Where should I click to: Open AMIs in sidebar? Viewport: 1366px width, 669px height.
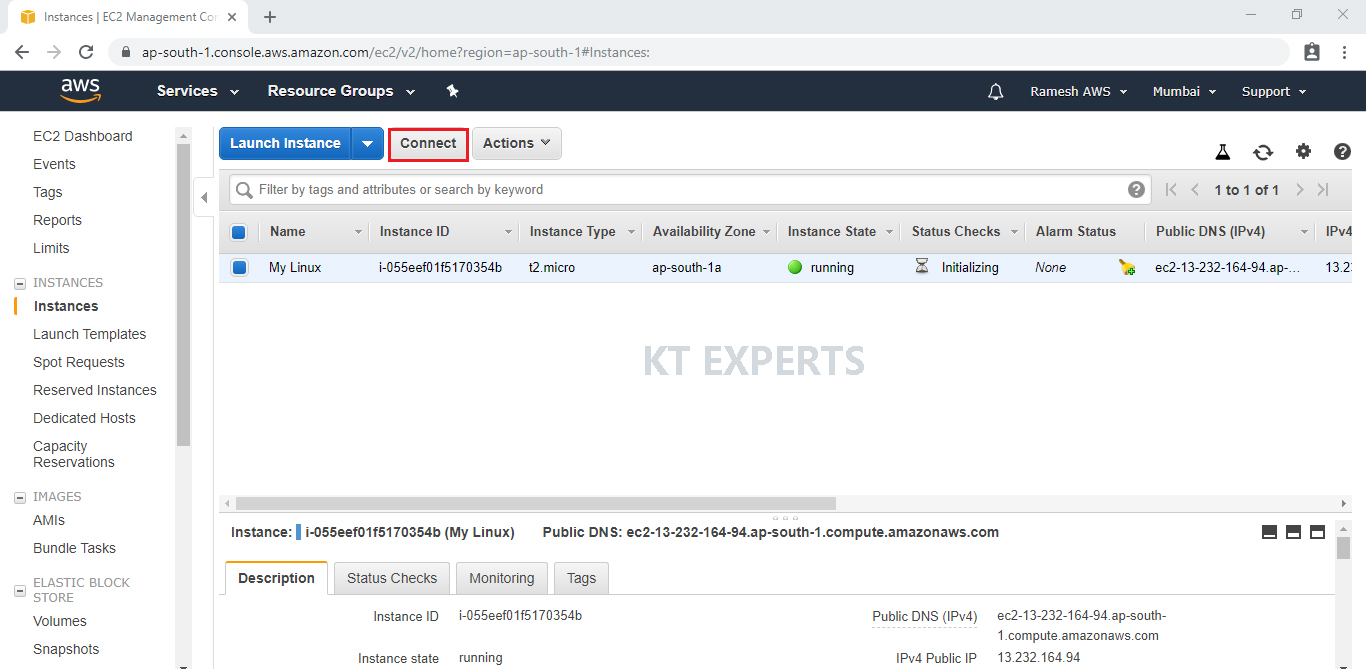(x=49, y=520)
